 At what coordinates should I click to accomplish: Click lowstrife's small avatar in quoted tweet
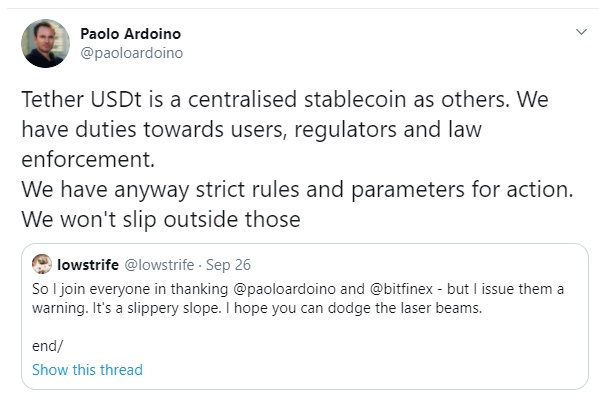click(x=42, y=264)
